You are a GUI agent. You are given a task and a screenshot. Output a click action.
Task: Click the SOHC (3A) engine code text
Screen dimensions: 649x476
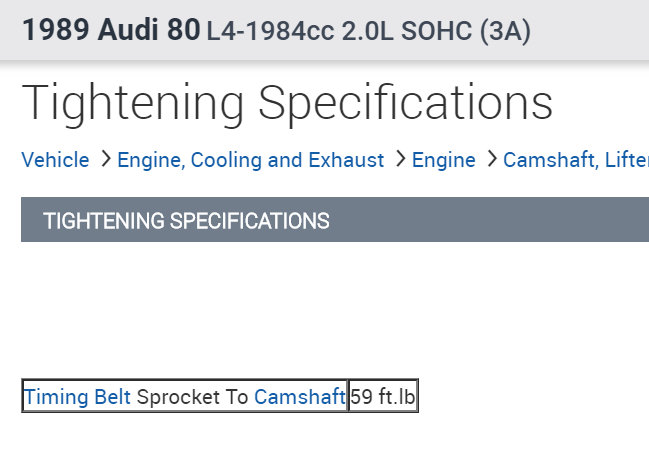tap(465, 31)
